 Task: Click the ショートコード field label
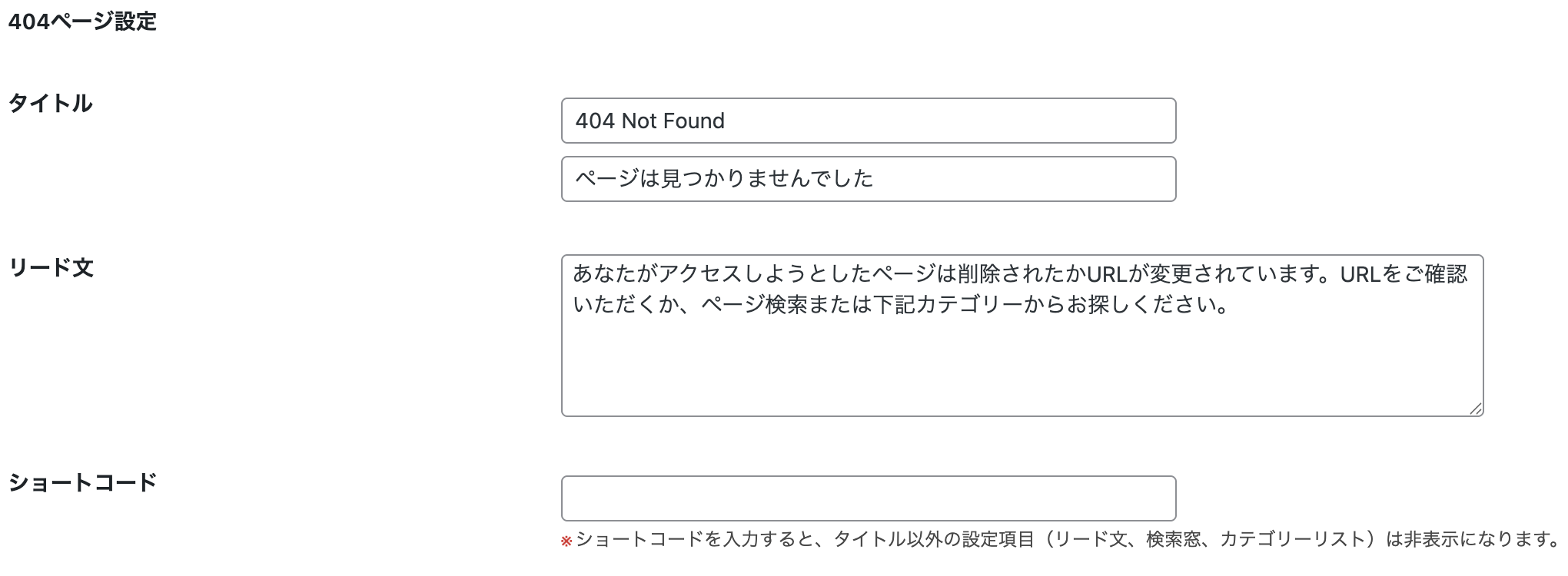(82, 482)
